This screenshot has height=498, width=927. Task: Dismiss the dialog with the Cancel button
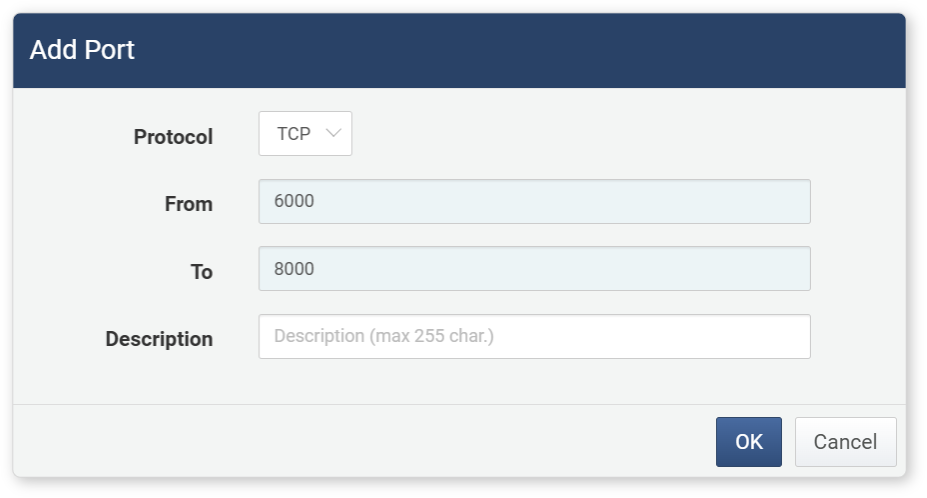point(845,442)
